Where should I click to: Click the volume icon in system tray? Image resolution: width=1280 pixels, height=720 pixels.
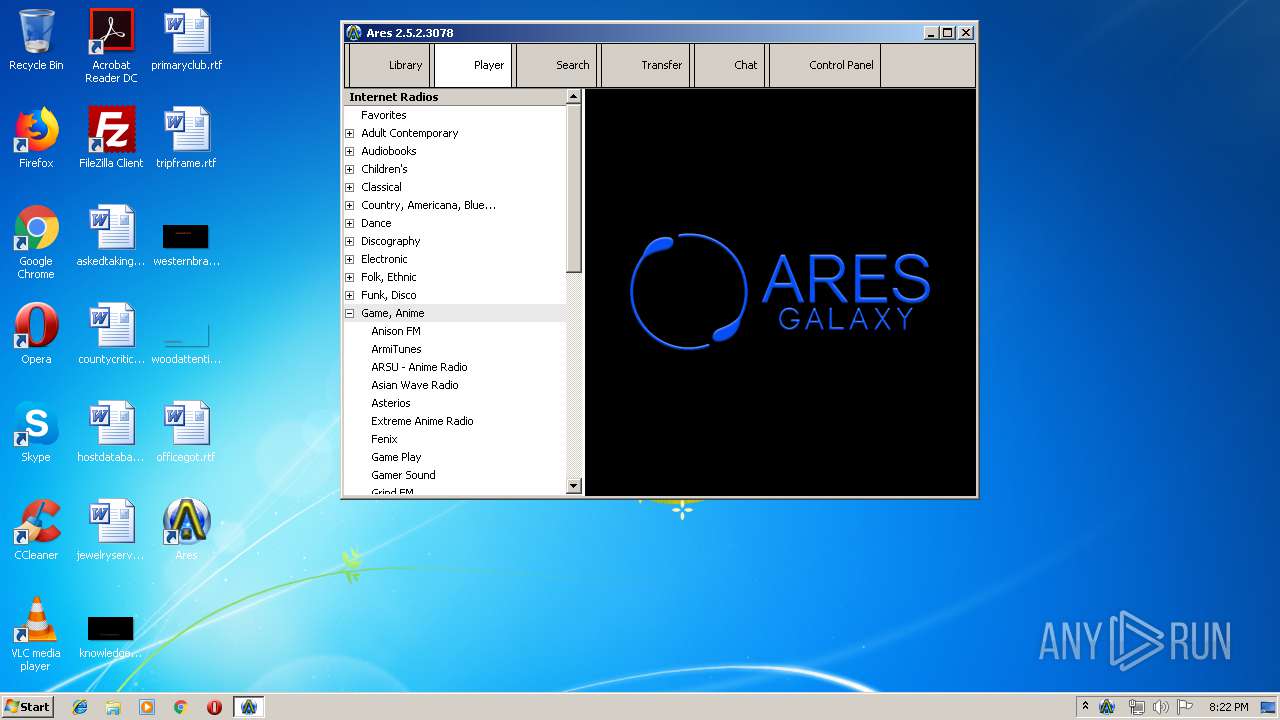pyautogui.click(x=1160, y=707)
